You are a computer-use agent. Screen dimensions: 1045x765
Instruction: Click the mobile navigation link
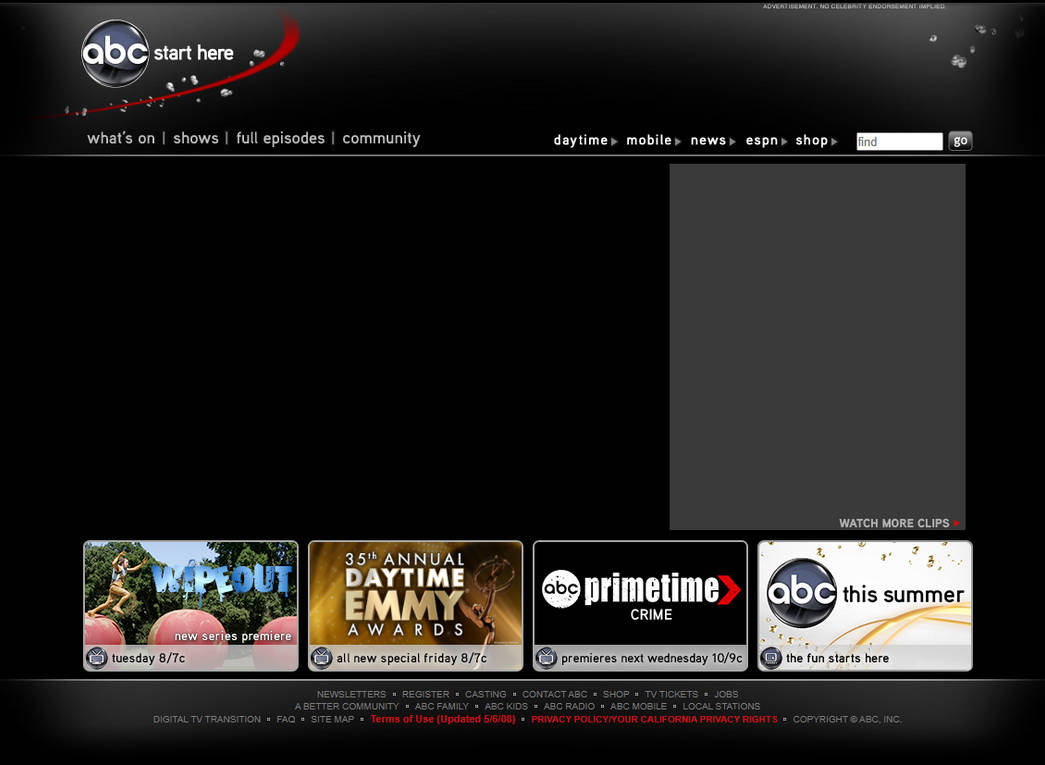[x=648, y=140]
